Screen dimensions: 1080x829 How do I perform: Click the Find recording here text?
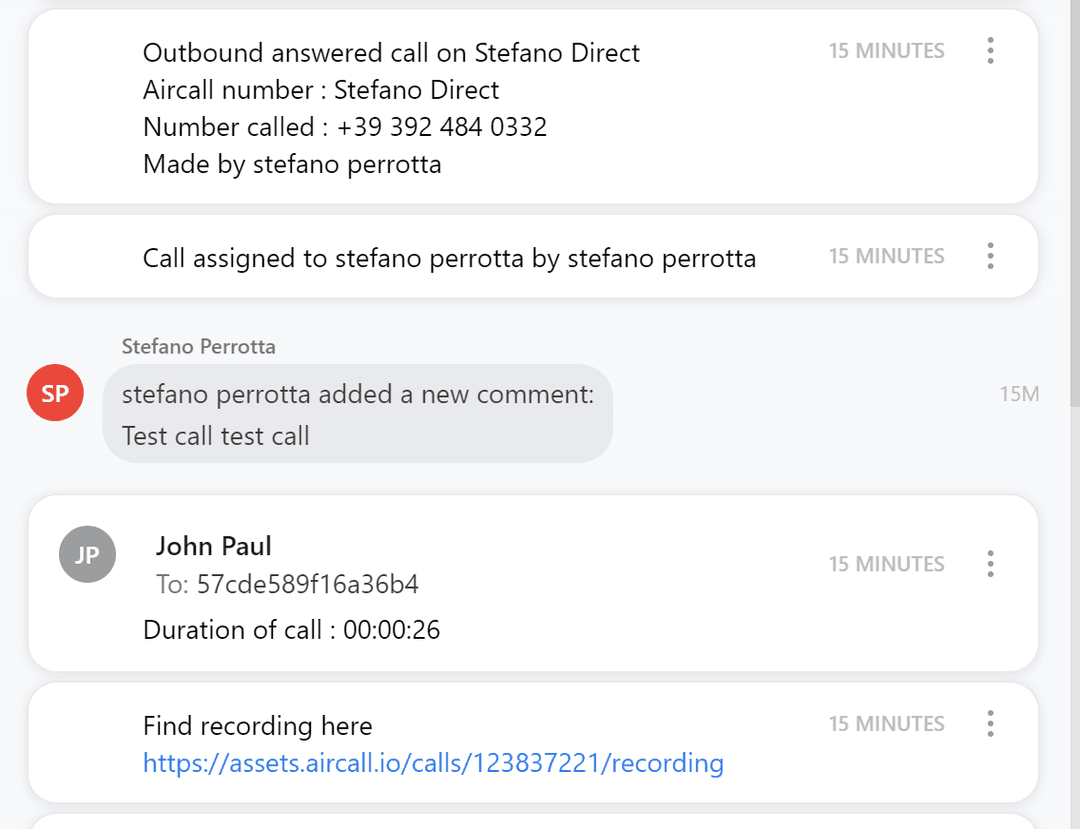[257, 726]
